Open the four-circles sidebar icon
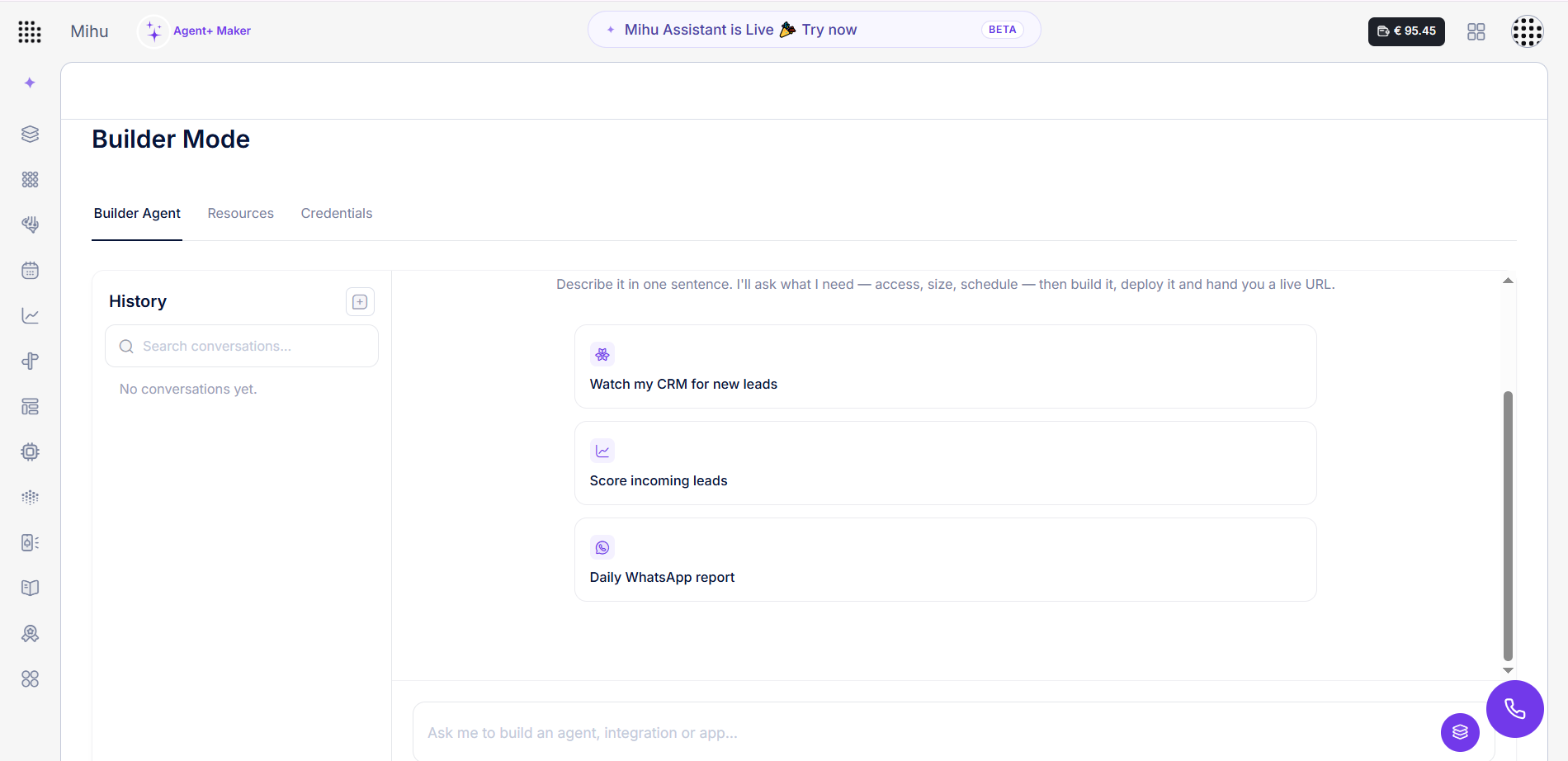The width and height of the screenshot is (1568, 761). coord(30,678)
